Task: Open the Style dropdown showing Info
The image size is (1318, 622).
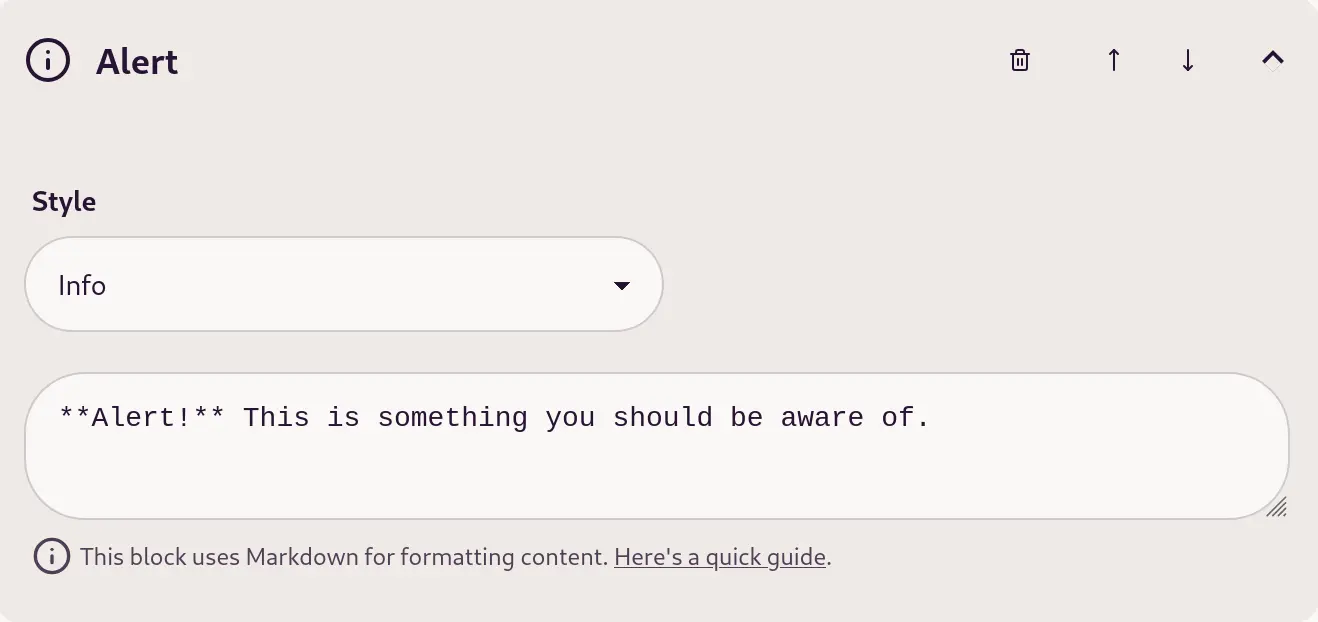Action: (344, 284)
